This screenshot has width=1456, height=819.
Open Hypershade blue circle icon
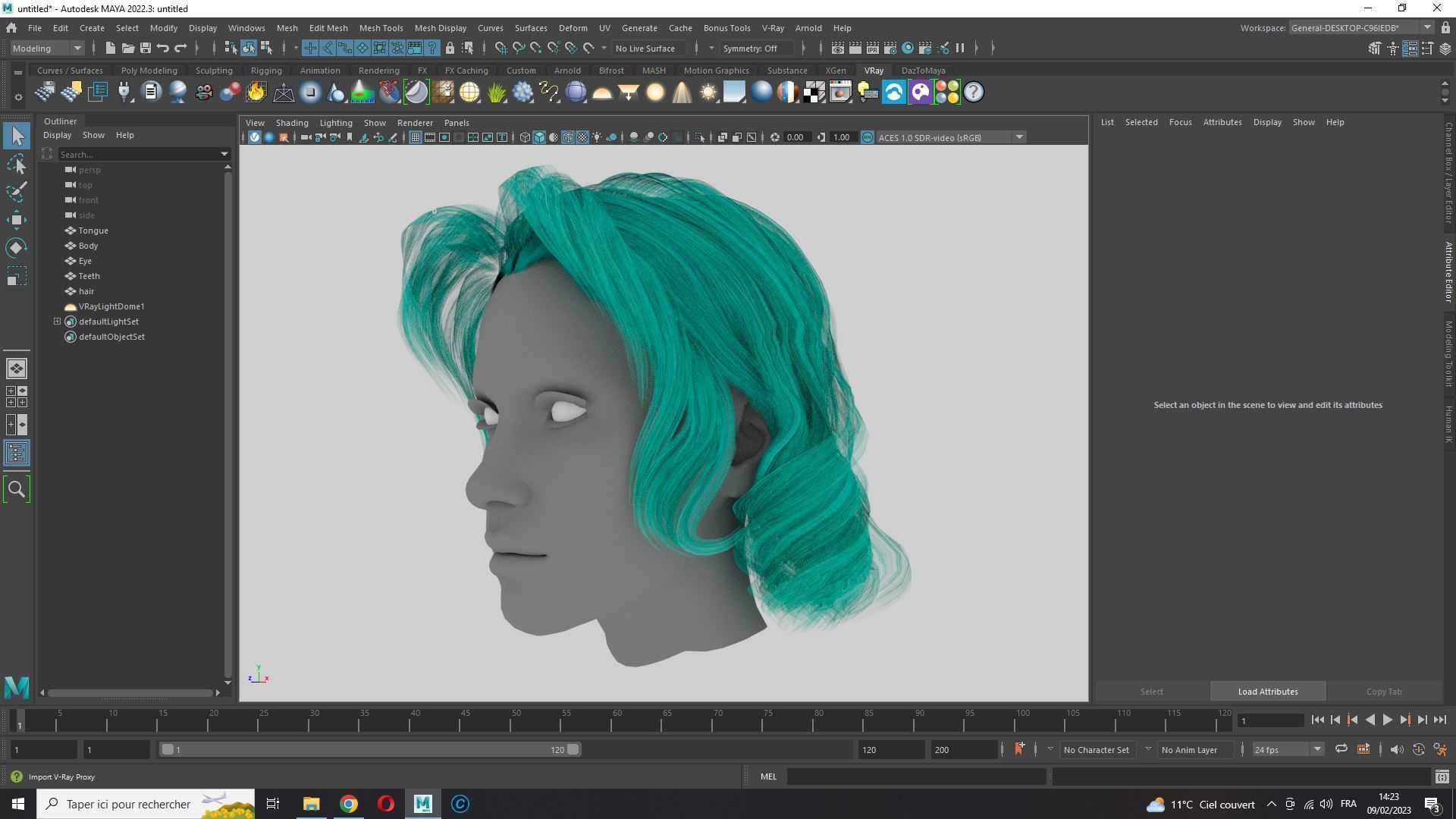coord(908,48)
